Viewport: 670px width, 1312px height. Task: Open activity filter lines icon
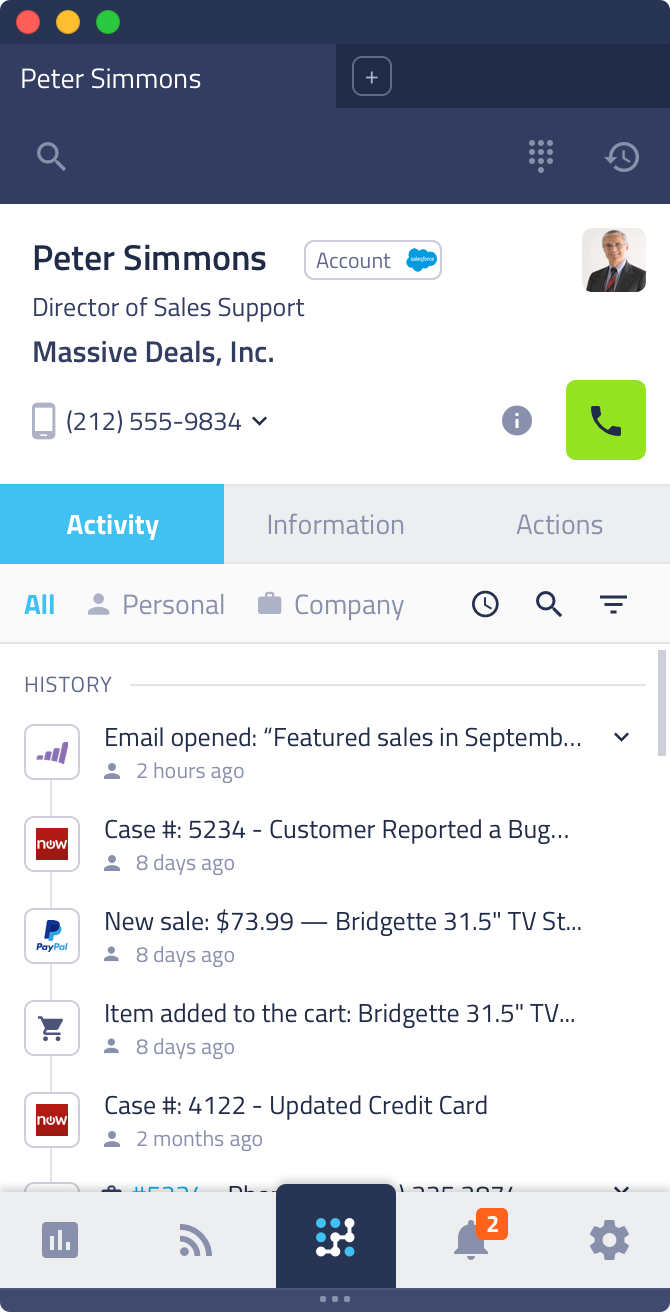(613, 604)
